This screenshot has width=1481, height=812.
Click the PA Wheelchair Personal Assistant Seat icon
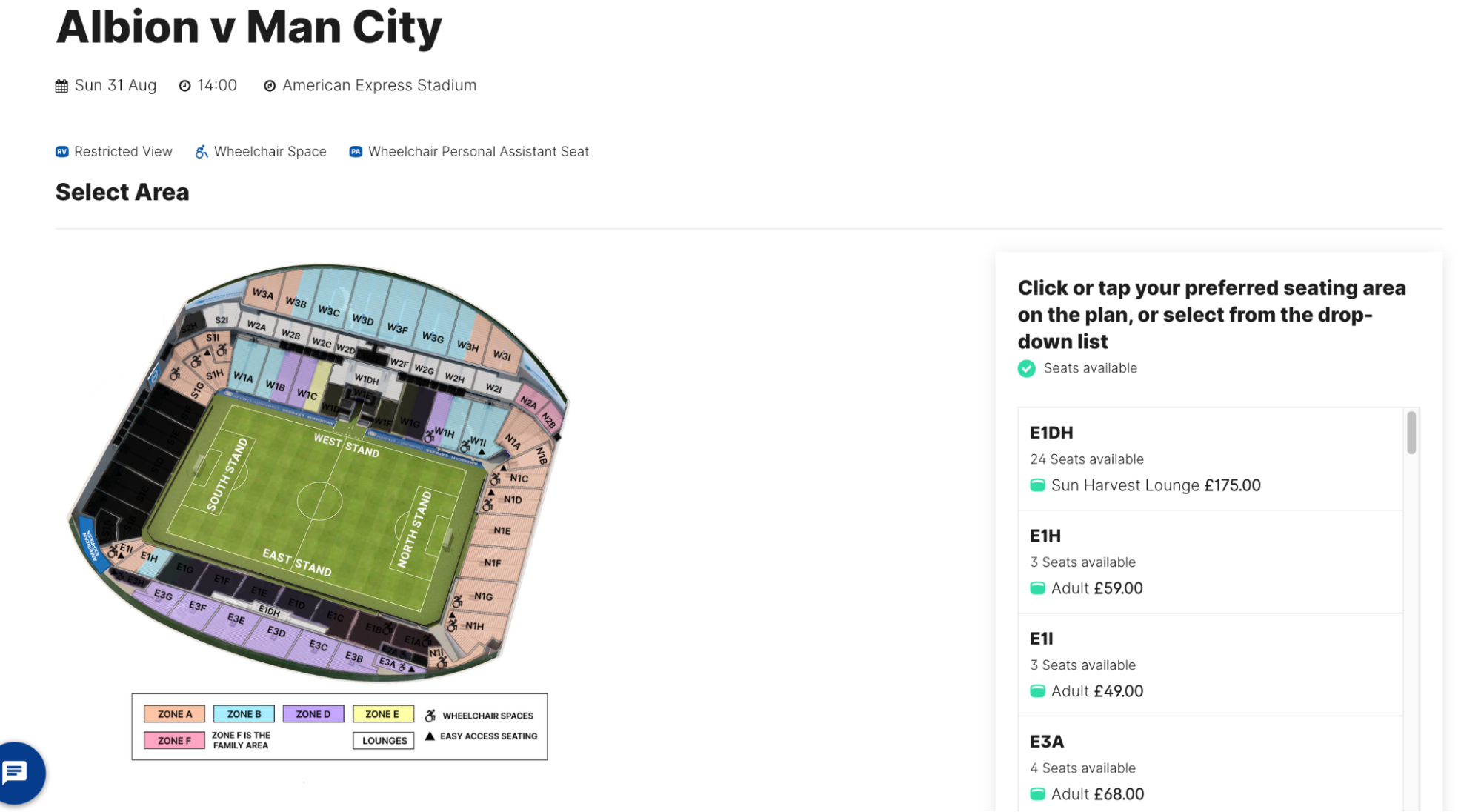pyautogui.click(x=356, y=151)
